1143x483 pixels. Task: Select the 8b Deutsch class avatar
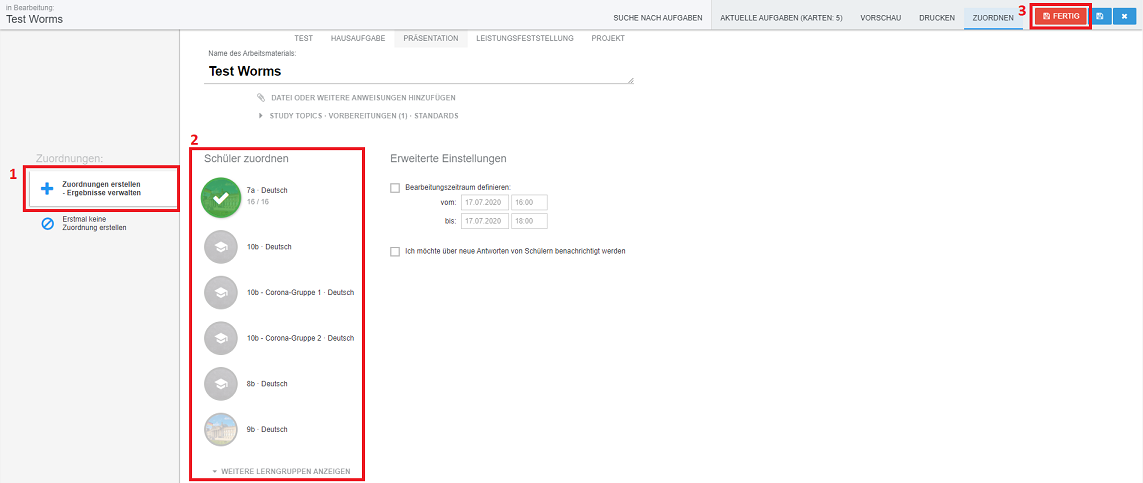[x=221, y=383]
